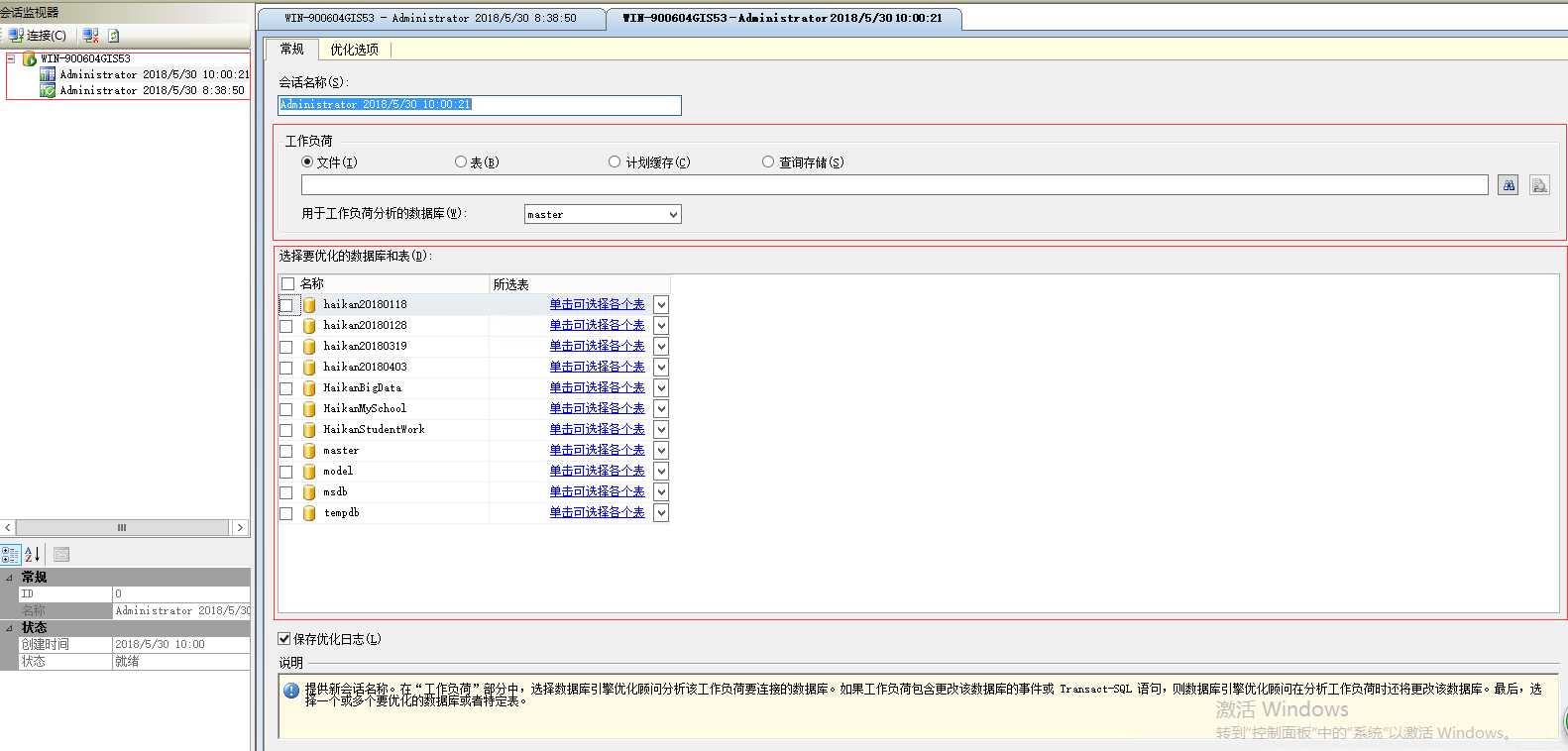Open table dropdown arrow for haikan20180118
Image resolution: width=1568 pixels, height=751 pixels.
click(x=661, y=305)
